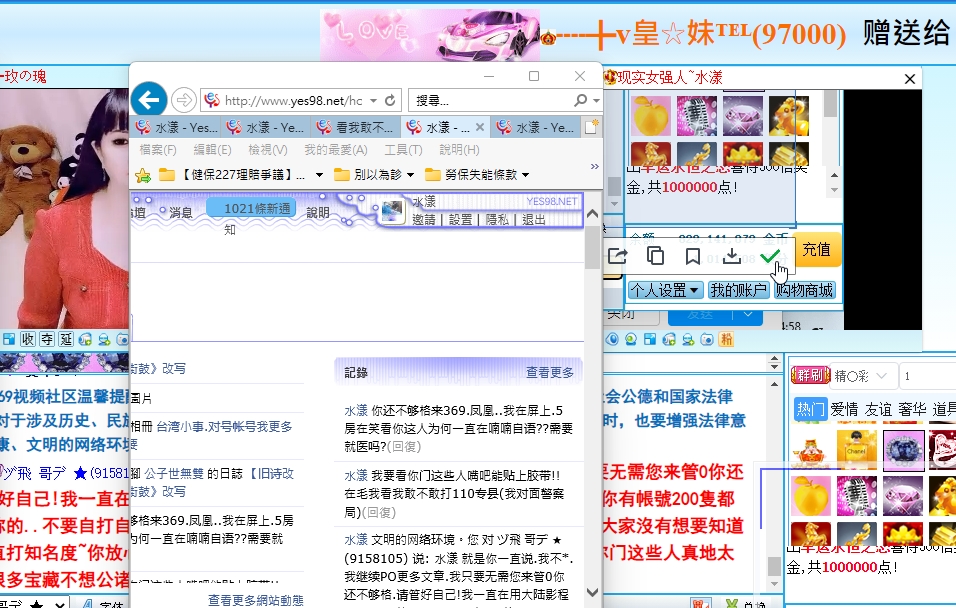
Task: Click the browser back arrow button
Action: 149,99
